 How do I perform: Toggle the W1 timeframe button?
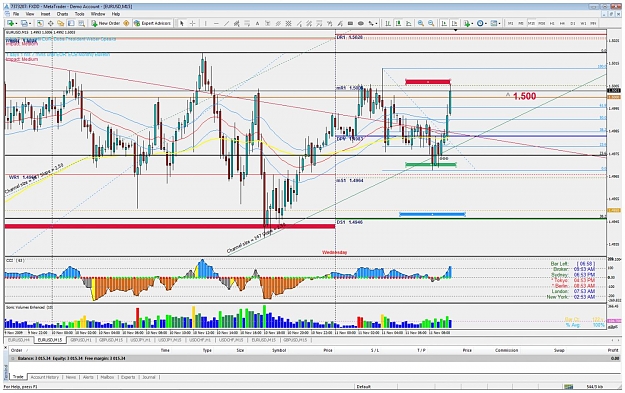[x=583, y=23]
